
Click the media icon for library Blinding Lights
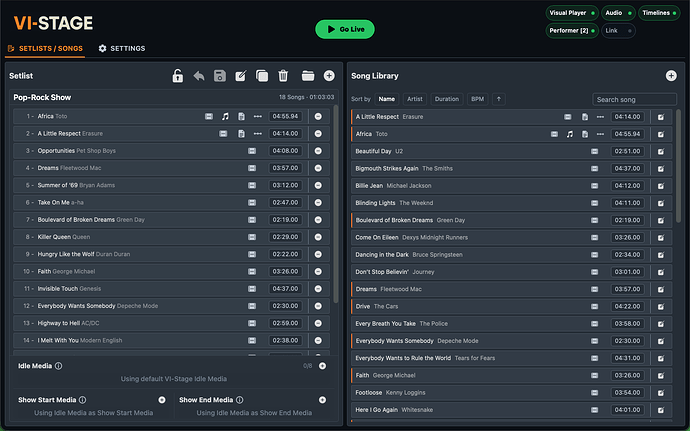tap(595, 203)
